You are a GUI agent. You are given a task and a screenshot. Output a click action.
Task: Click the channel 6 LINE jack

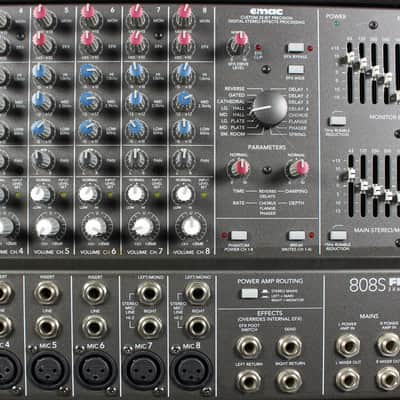[x=94, y=327]
